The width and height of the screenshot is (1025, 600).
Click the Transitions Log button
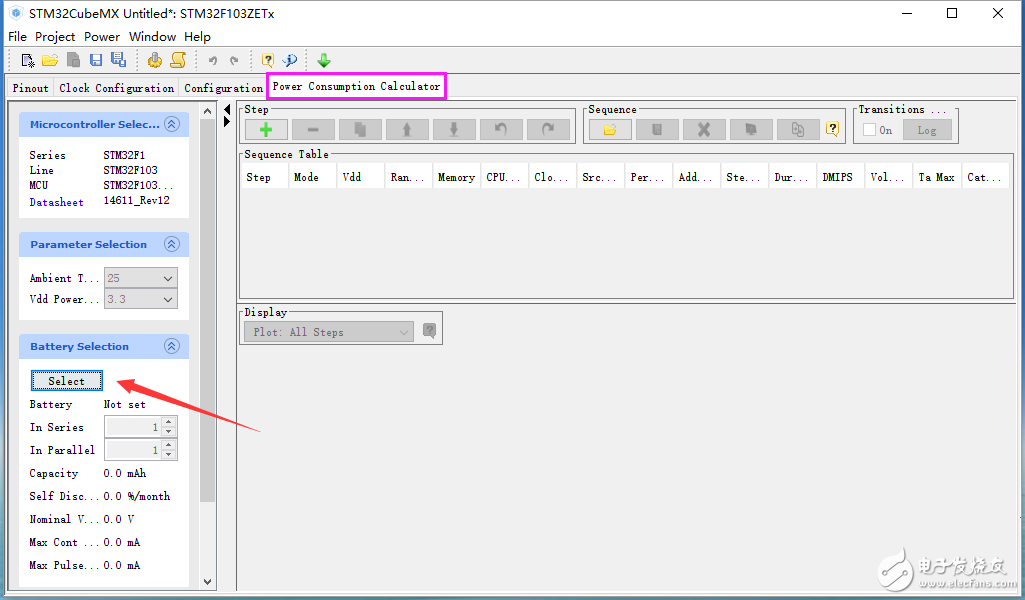(927, 130)
